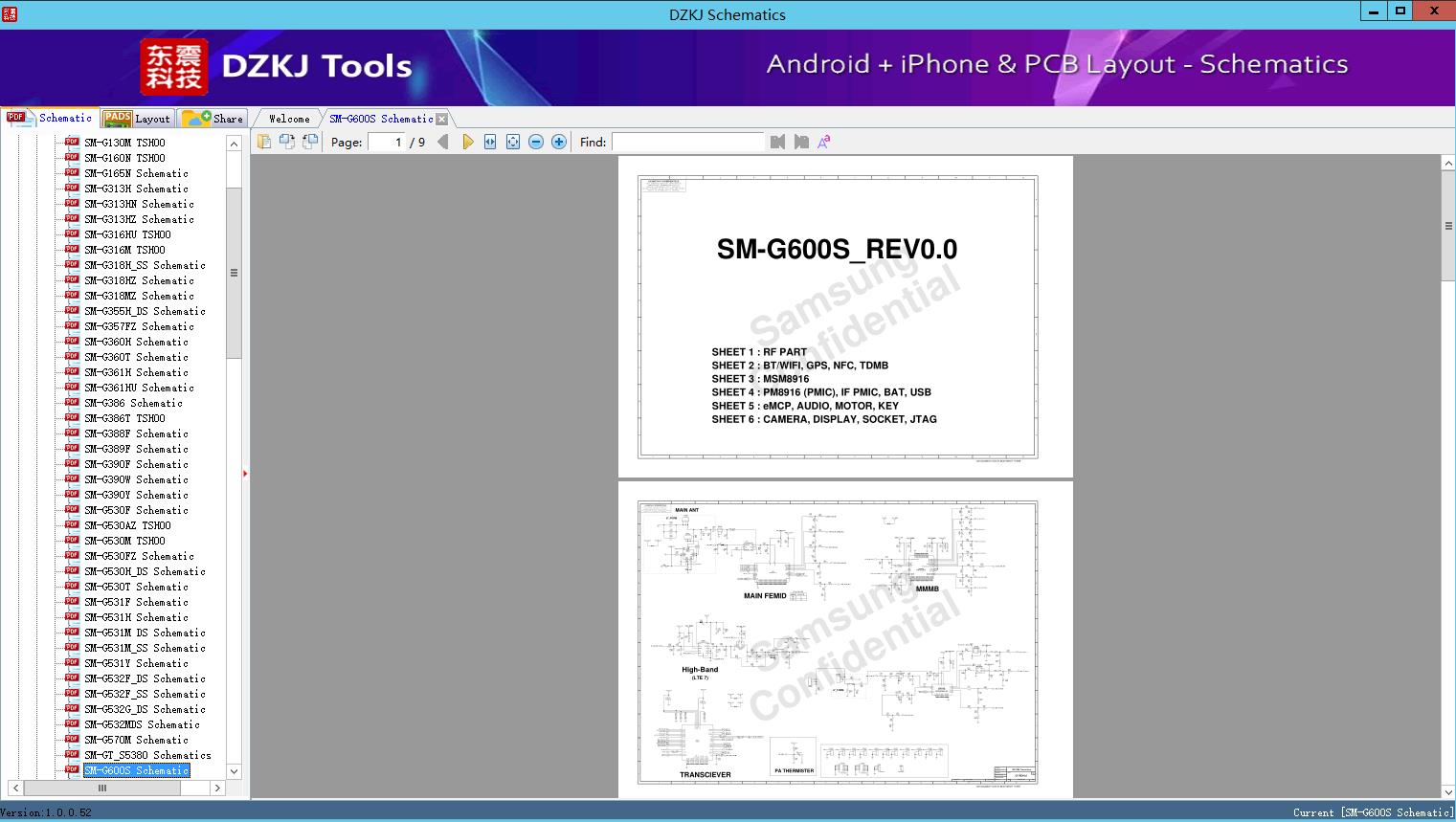Select SM-G165N Schematic tree item
Image resolution: width=1456 pixels, height=822 pixels.
click(x=136, y=173)
